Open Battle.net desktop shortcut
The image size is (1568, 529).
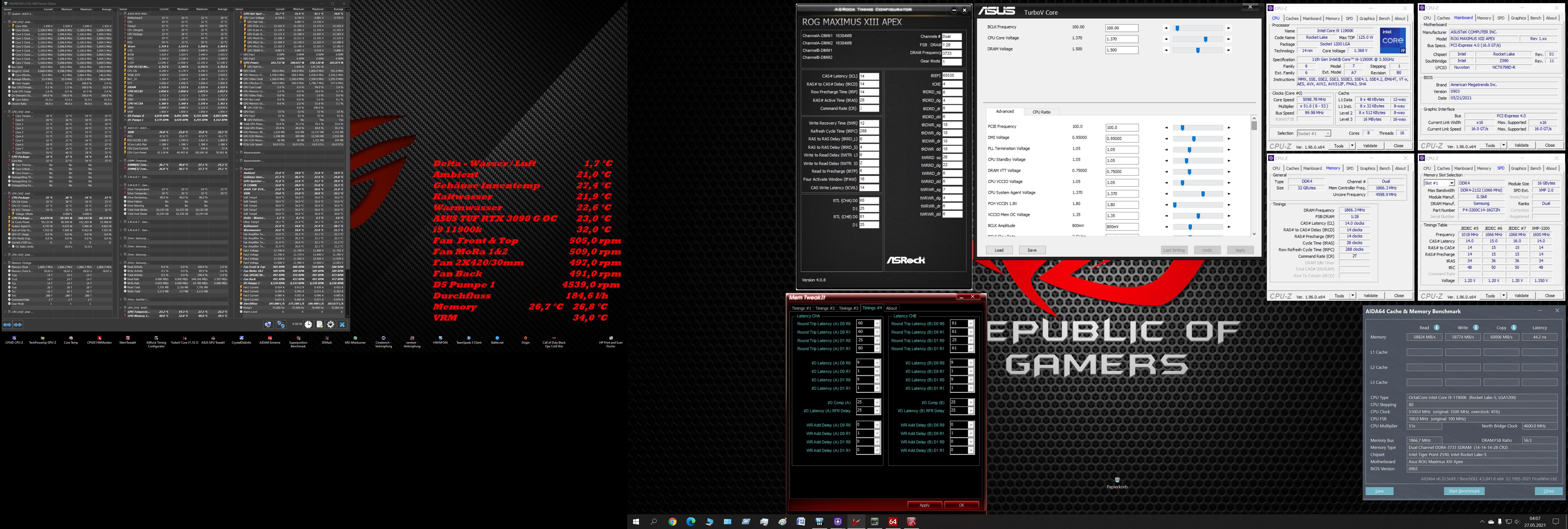(x=497, y=340)
